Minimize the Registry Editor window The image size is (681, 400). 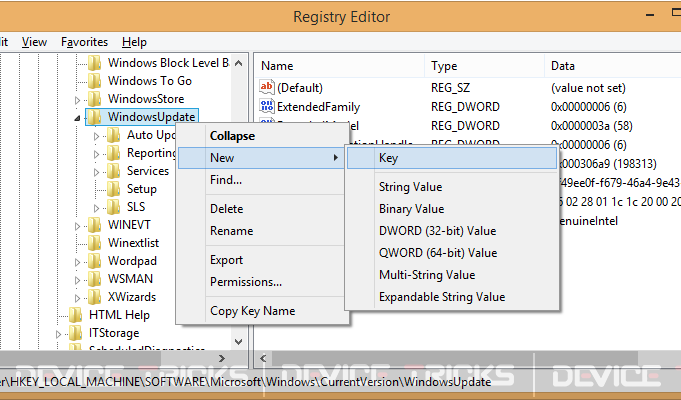pyautogui.click(x=650, y=16)
